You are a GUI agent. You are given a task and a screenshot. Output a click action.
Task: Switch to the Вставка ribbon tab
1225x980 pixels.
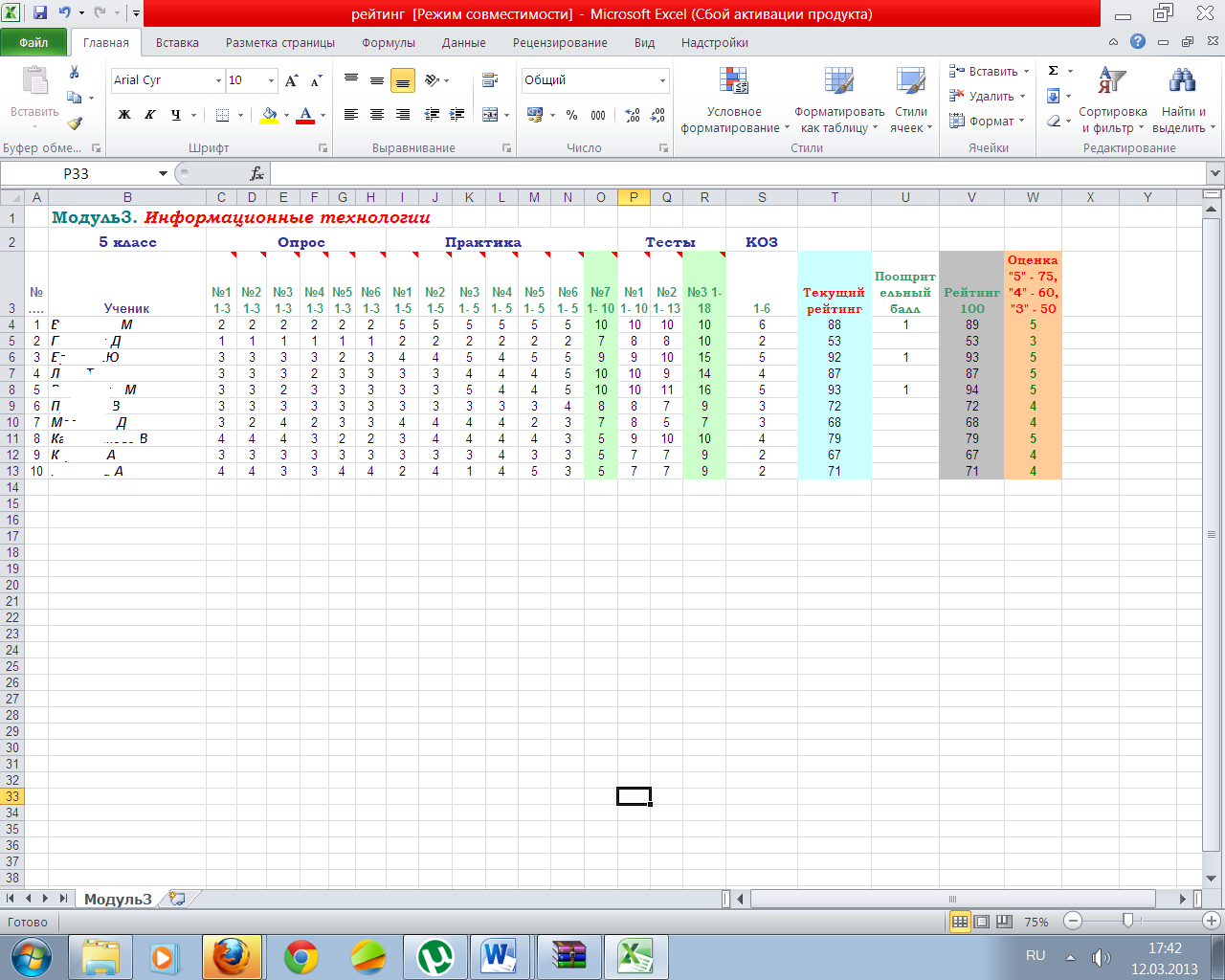pyautogui.click(x=177, y=42)
